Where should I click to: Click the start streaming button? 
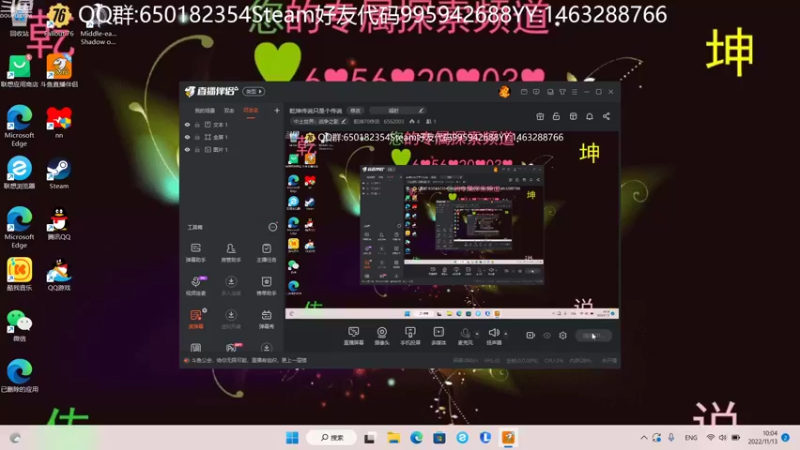pos(593,336)
